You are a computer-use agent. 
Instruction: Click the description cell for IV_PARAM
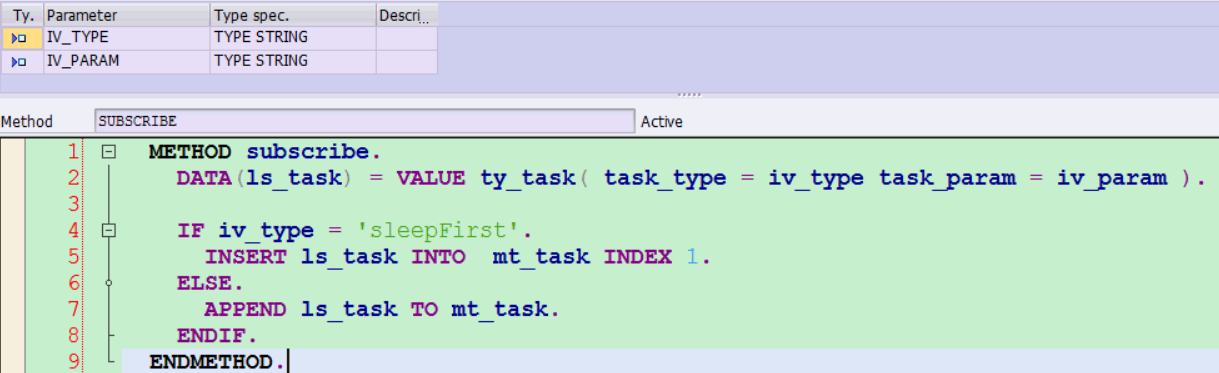point(407,62)
